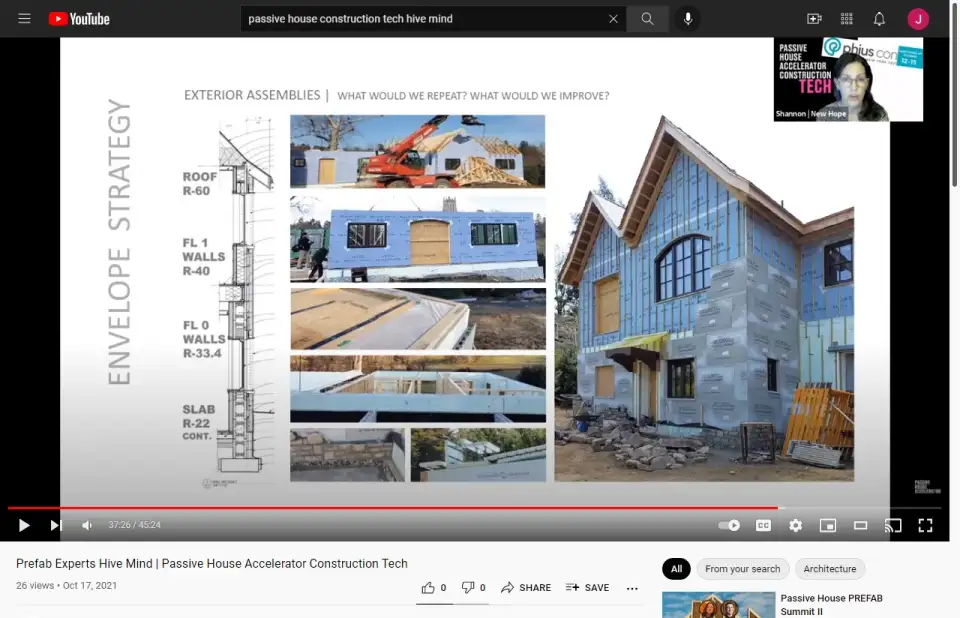Click the SHARE button

526,588
